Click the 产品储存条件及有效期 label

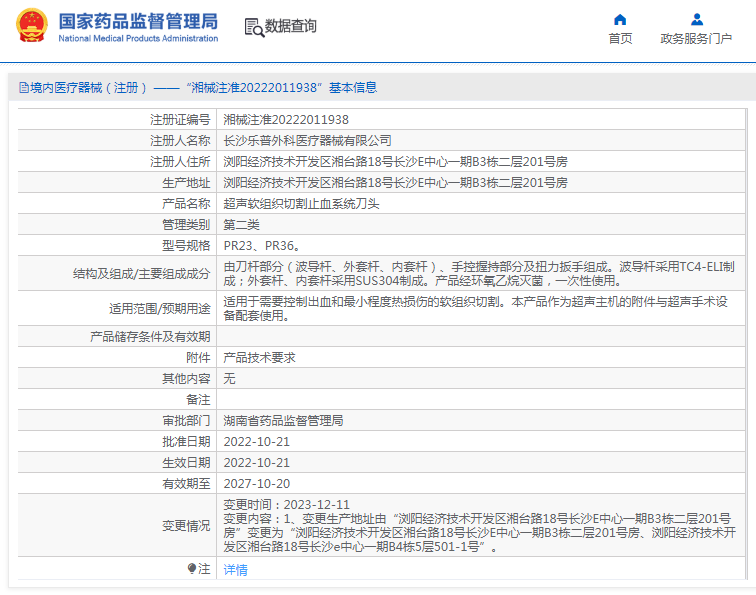pos(150,337)
